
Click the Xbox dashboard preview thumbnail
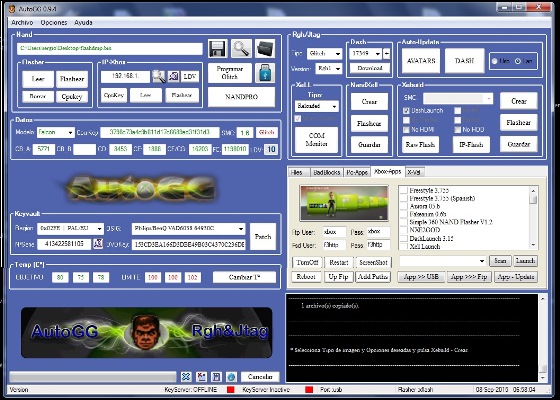coord(344,203)
